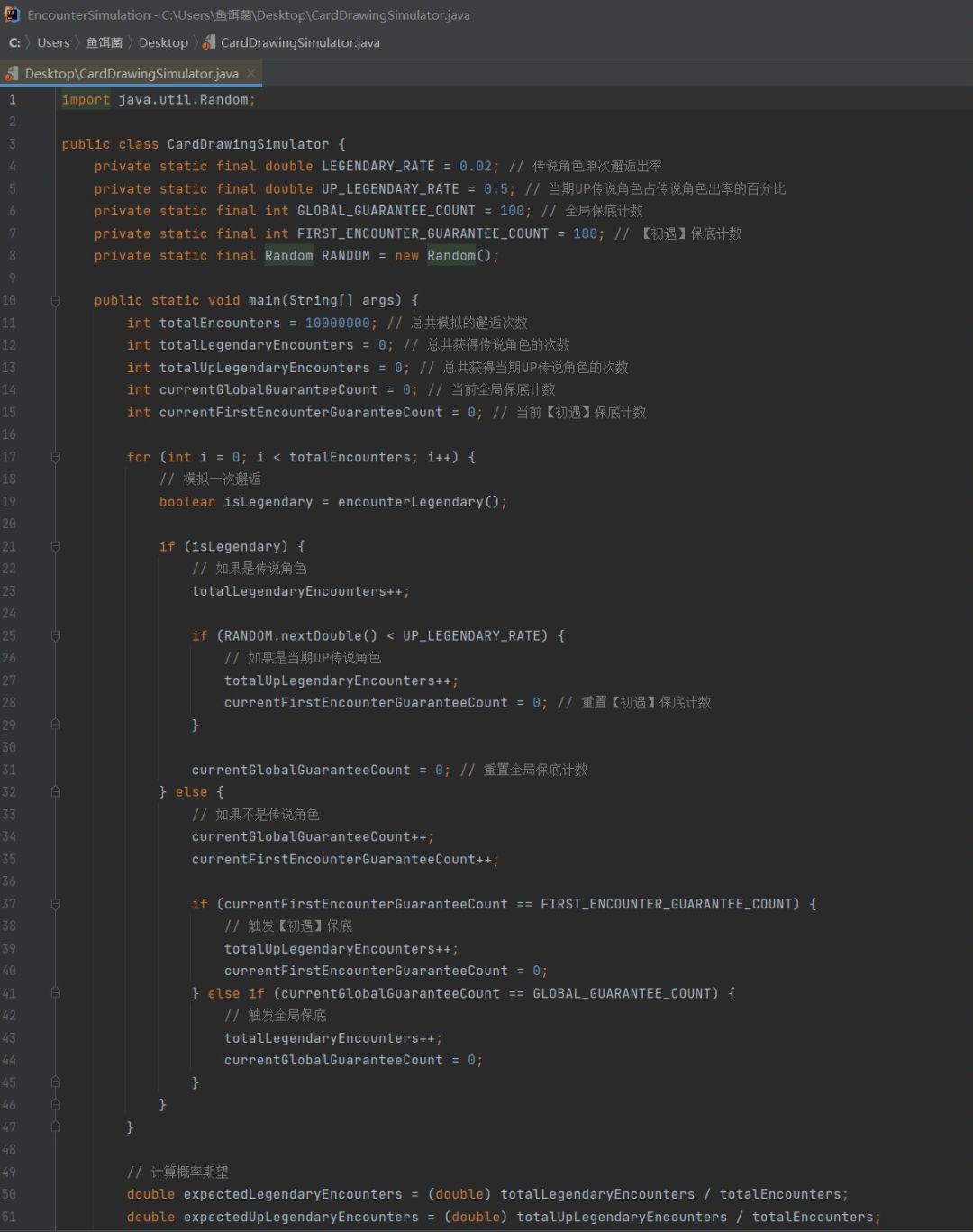Click the boolean keyword on line 19
973x1232 pixels.
point(187,501)
